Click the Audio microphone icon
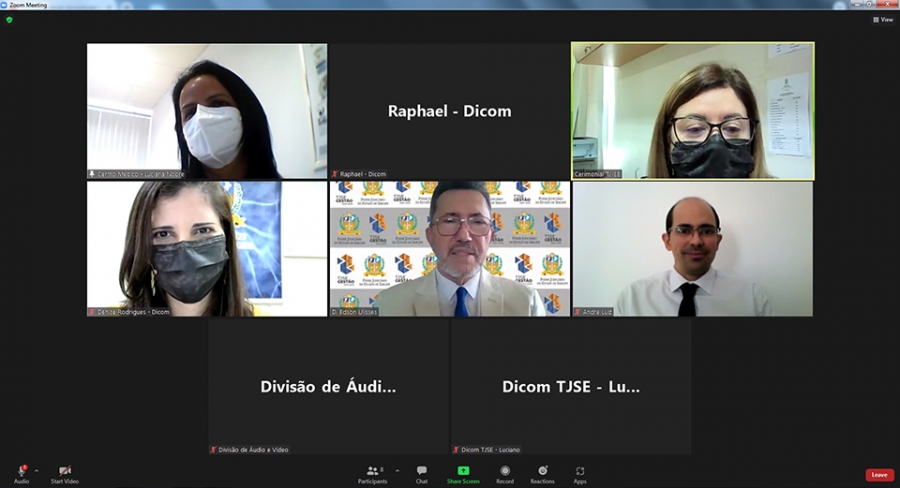The image size is (900, 488). [21, 470]
